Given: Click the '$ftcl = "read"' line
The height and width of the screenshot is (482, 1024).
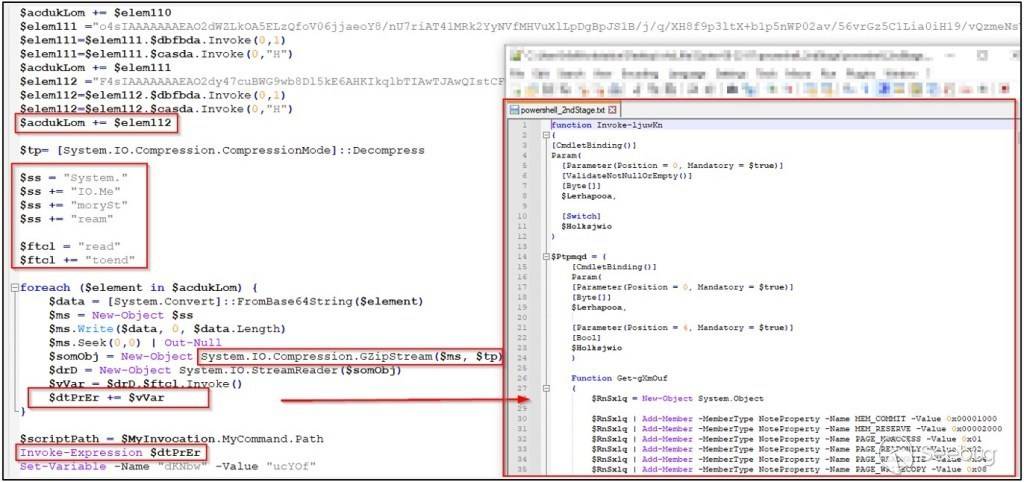Looking at the screenshot, I should point(71,246).
